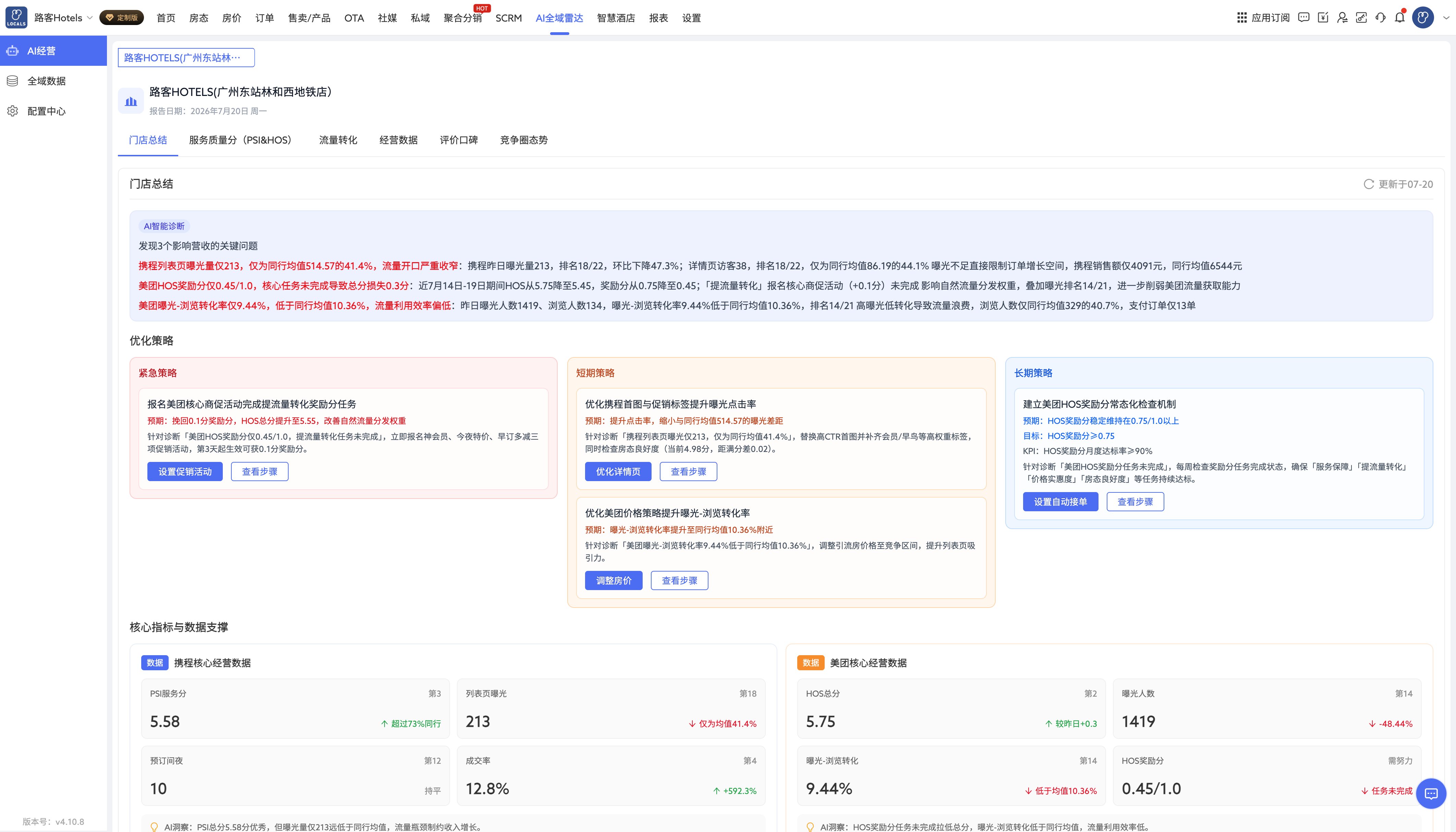Viewport: 1456px width, 832px height.
Task: Open 聚合分销 in top menu
Action: (x=463, y=18)
